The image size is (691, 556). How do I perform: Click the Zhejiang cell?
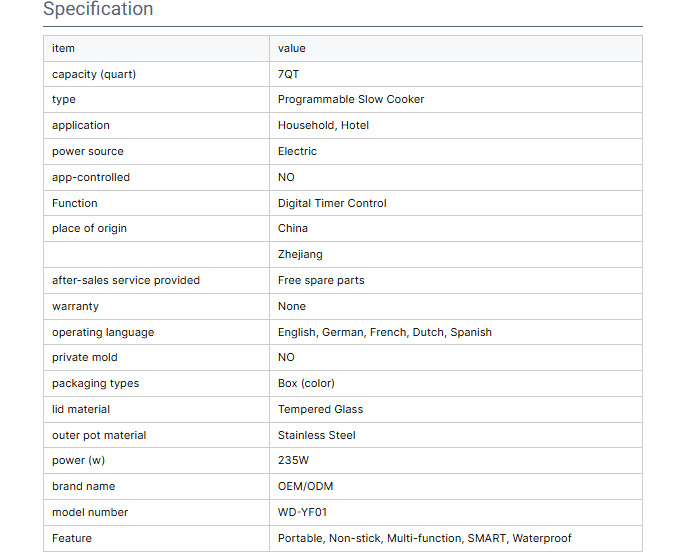[300, 255]
